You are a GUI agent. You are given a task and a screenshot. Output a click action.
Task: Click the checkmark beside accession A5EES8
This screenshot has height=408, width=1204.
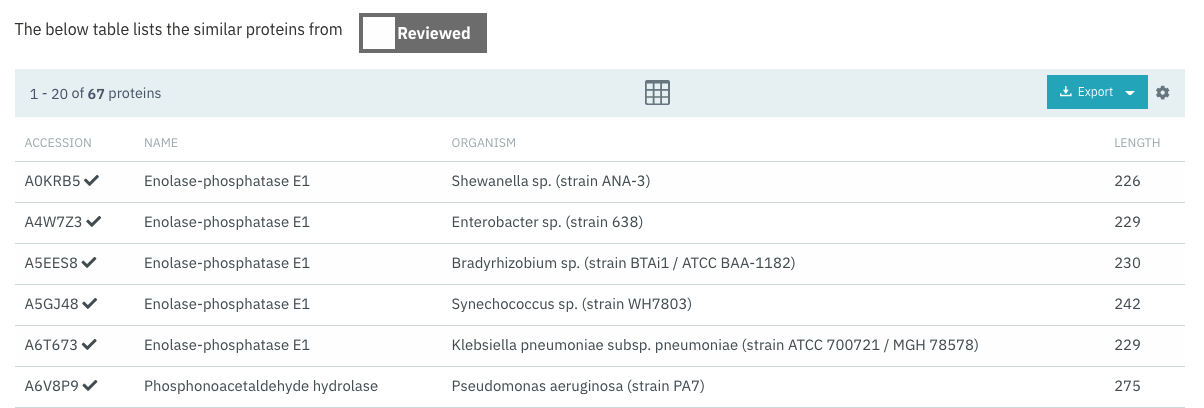pos(90,263)
